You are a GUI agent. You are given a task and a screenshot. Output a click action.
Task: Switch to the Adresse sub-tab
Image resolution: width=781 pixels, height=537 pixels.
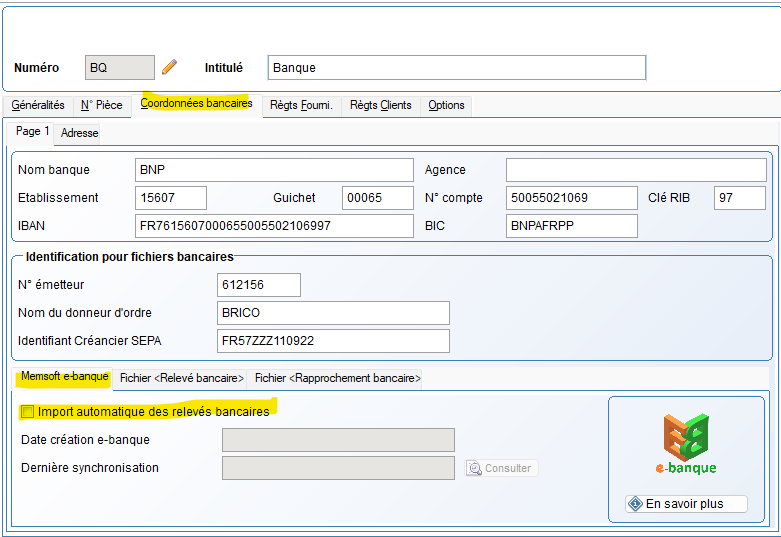(79, 132)
